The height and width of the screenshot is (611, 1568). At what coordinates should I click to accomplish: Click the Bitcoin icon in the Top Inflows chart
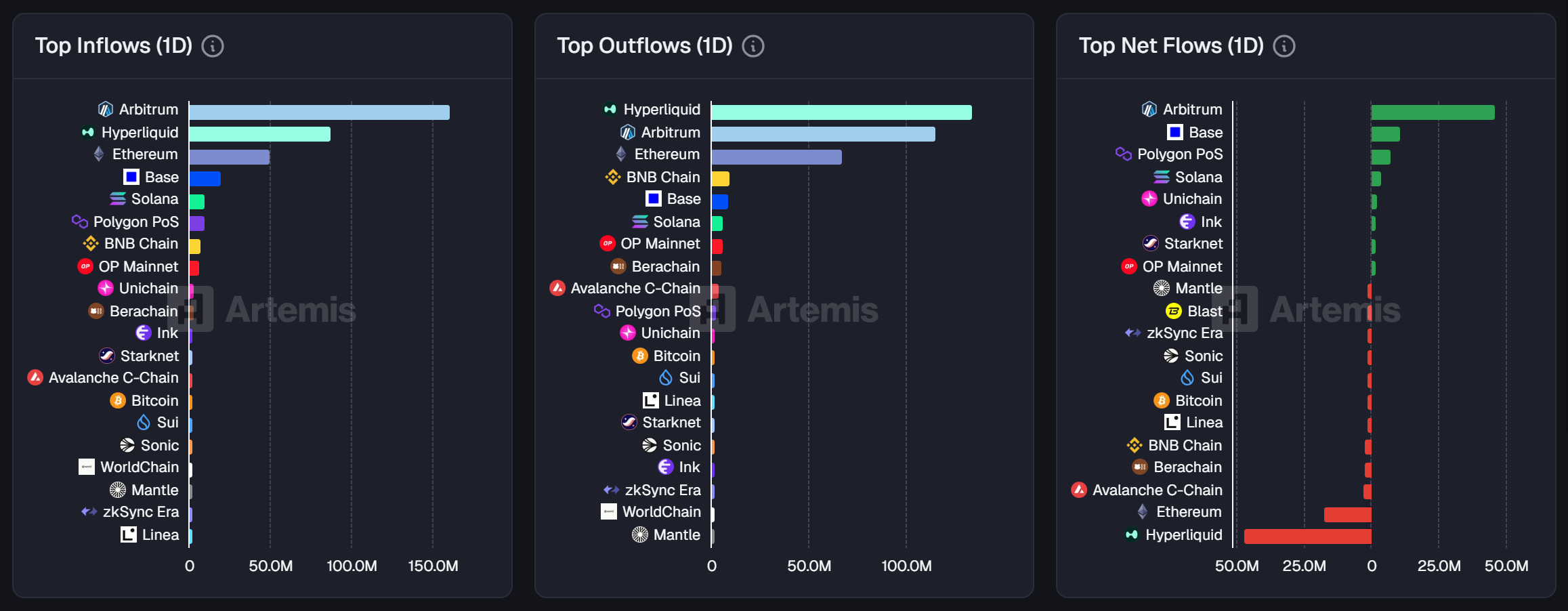tap(118, 400)
